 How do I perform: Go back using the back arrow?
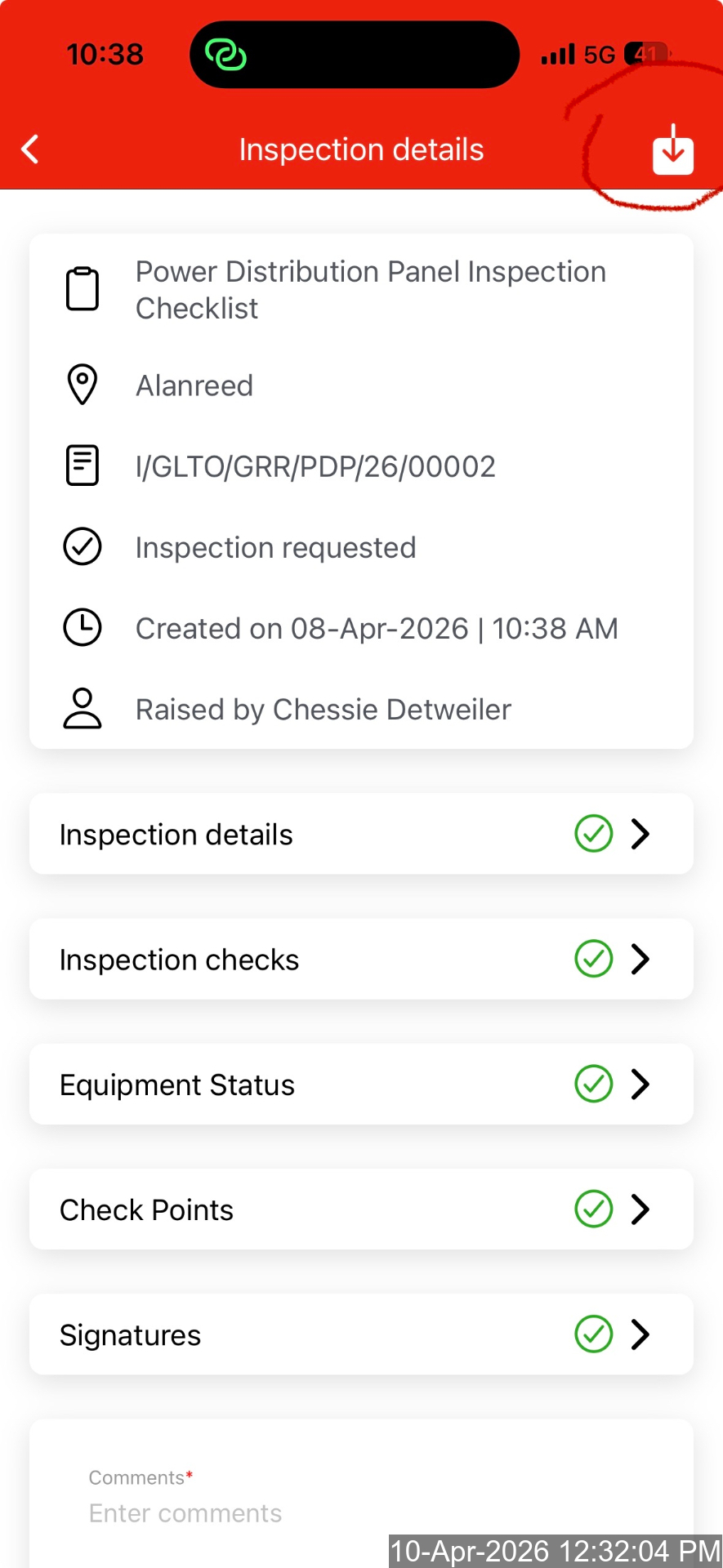(30, 149)
